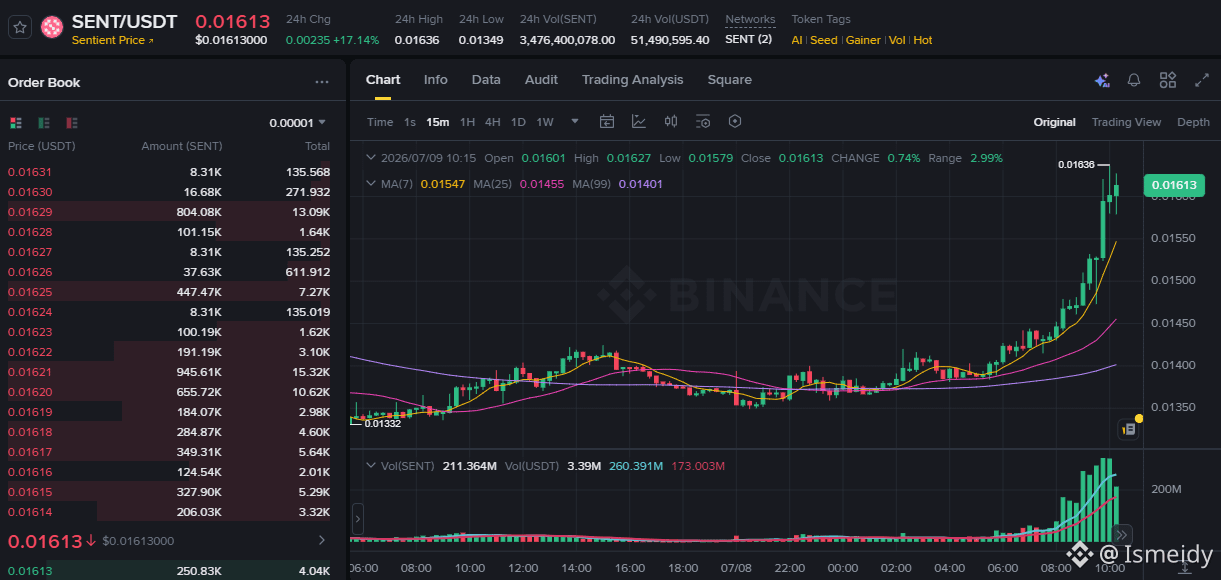The image size is (1221, 580).
Task: Click the 0.01636 high price marker
Action: 1076,164
